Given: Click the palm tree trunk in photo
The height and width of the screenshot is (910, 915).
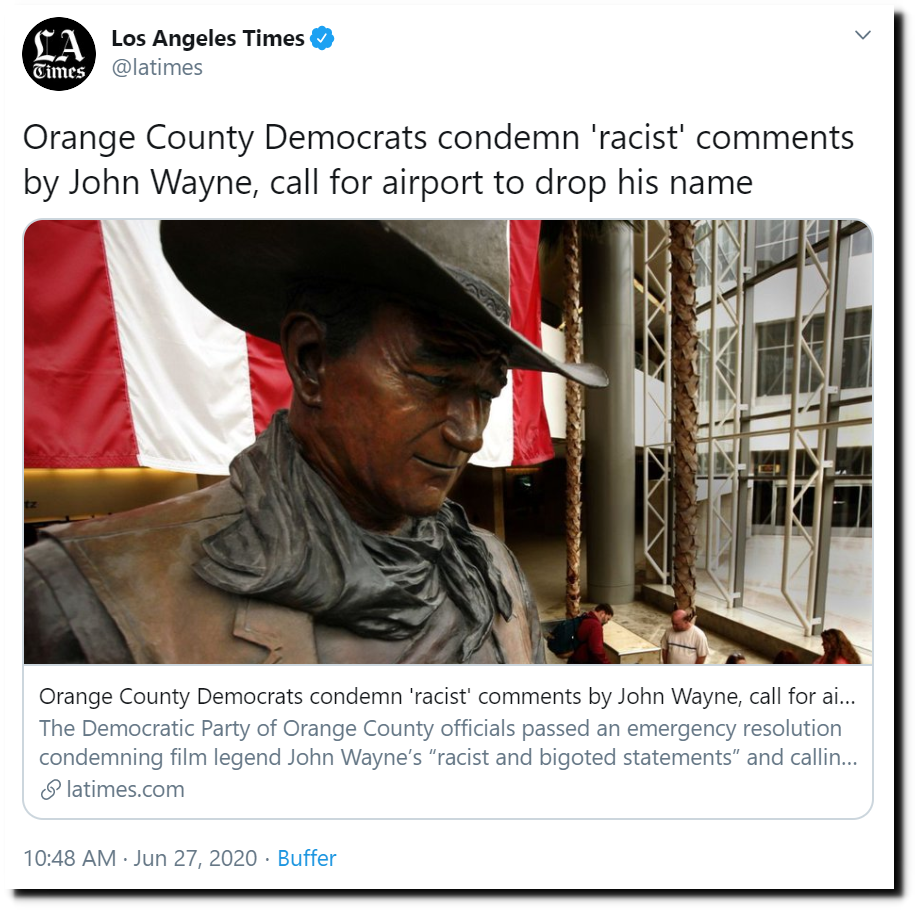Looking at the screenshot, I should click(x=684, y=409).
